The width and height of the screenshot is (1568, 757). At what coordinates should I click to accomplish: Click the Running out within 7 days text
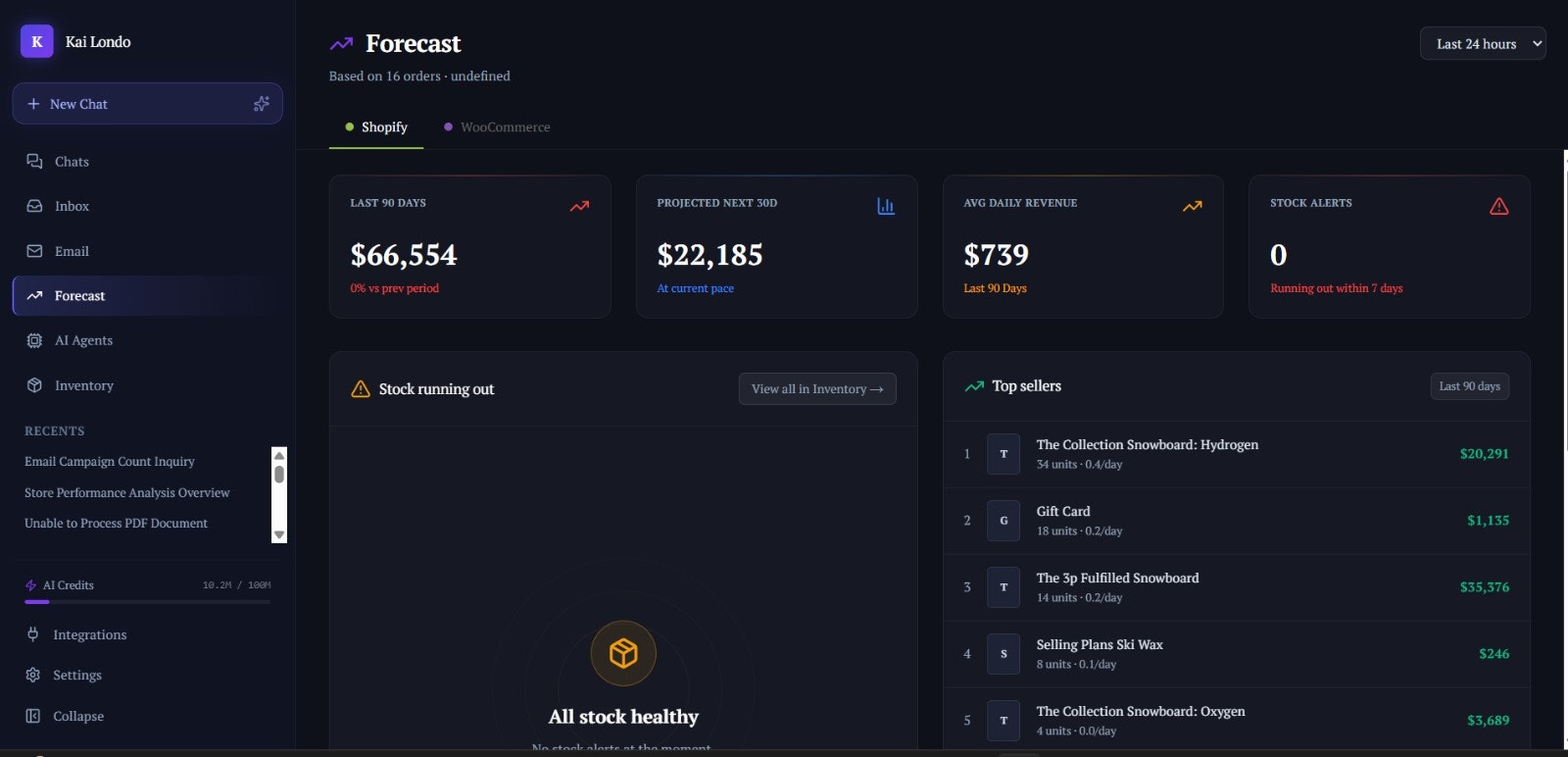click(1337, 288)
